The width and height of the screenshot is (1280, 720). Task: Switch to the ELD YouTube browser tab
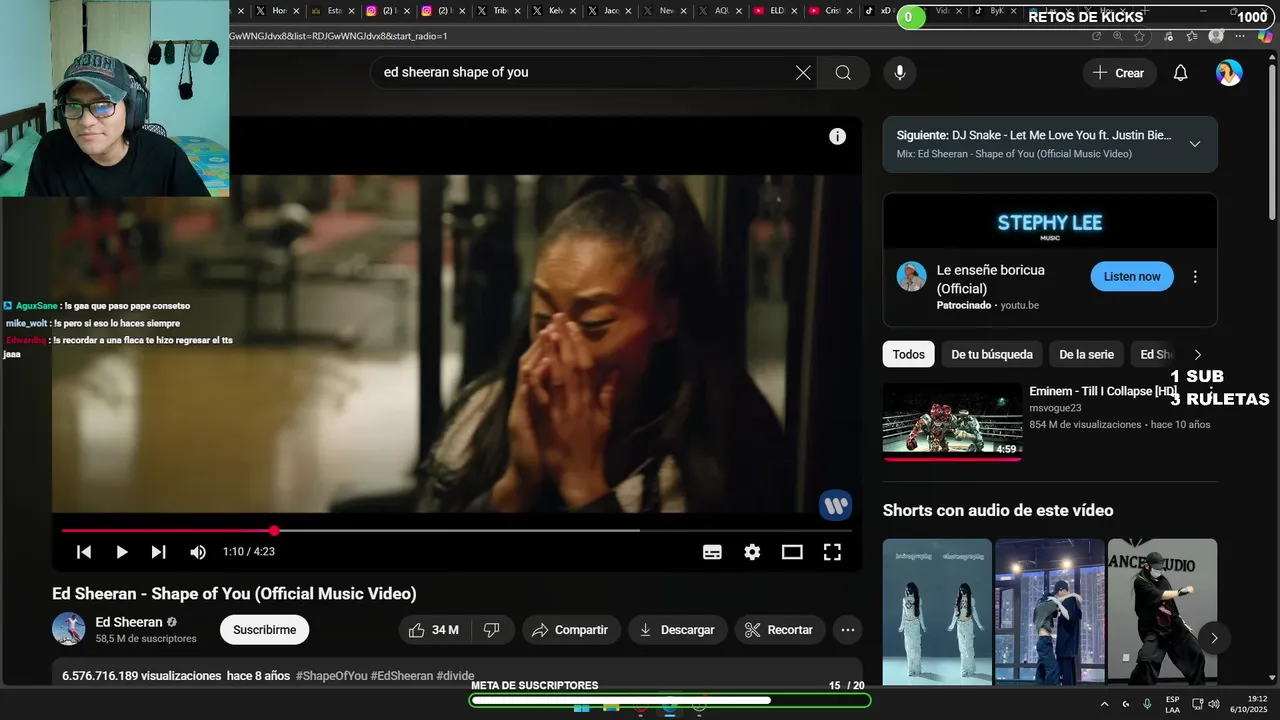(776, 11)
